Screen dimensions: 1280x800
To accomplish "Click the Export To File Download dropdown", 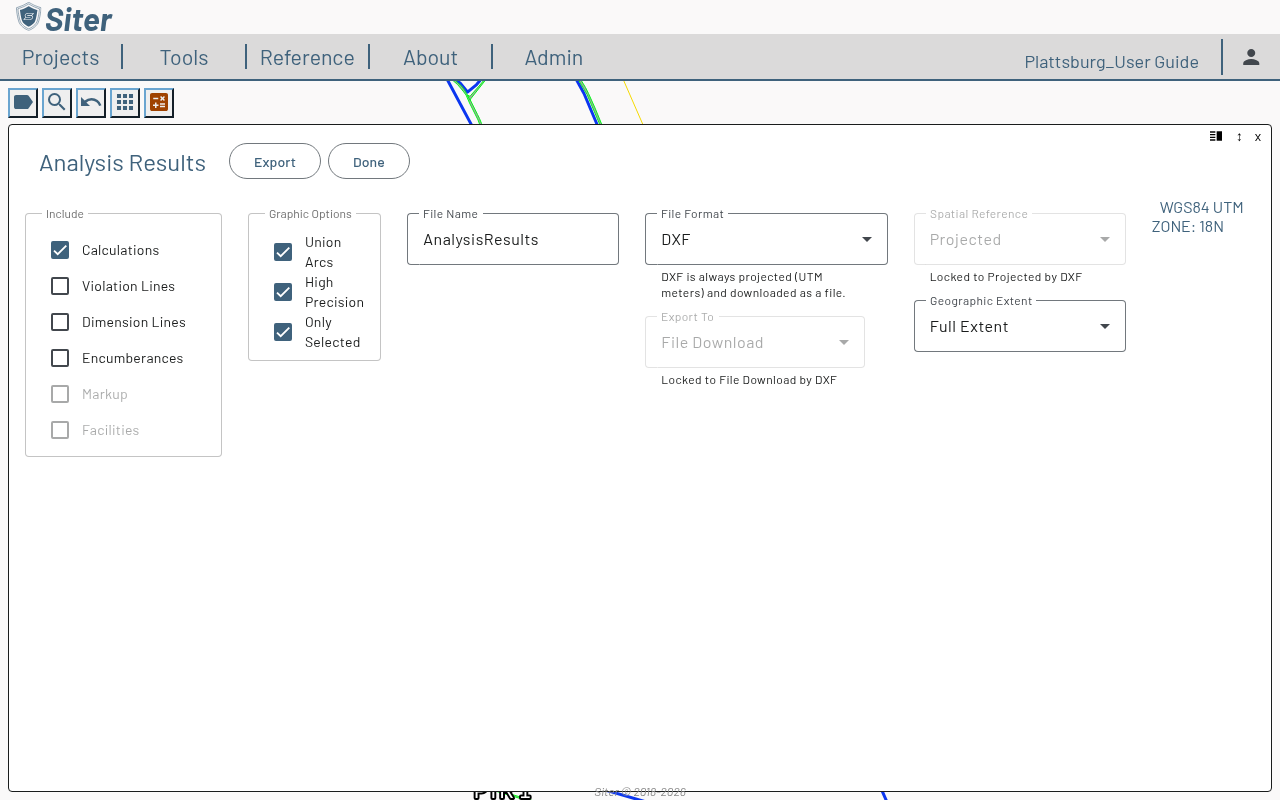I will (755, 342).
